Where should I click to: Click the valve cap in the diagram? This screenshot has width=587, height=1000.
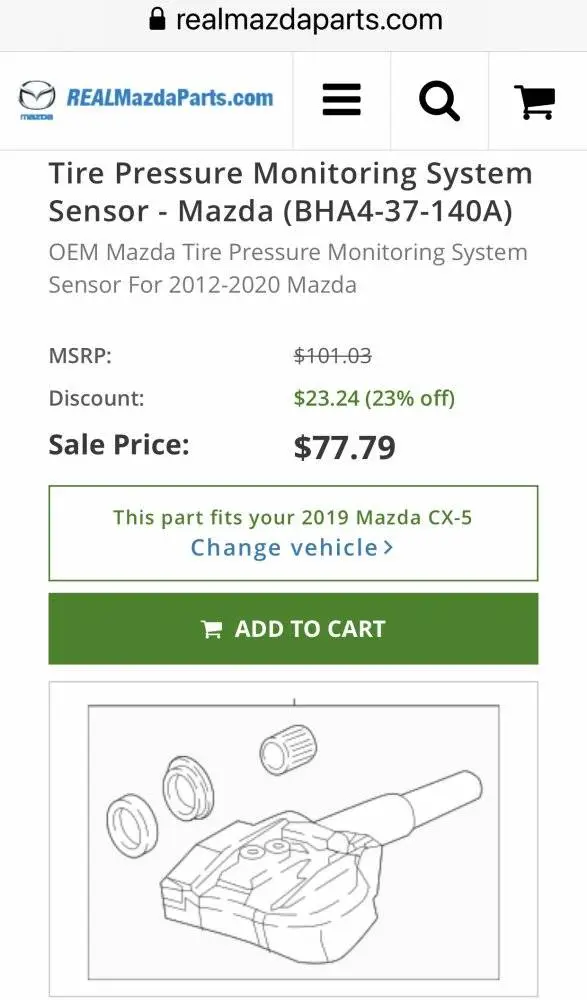[288, 749]
